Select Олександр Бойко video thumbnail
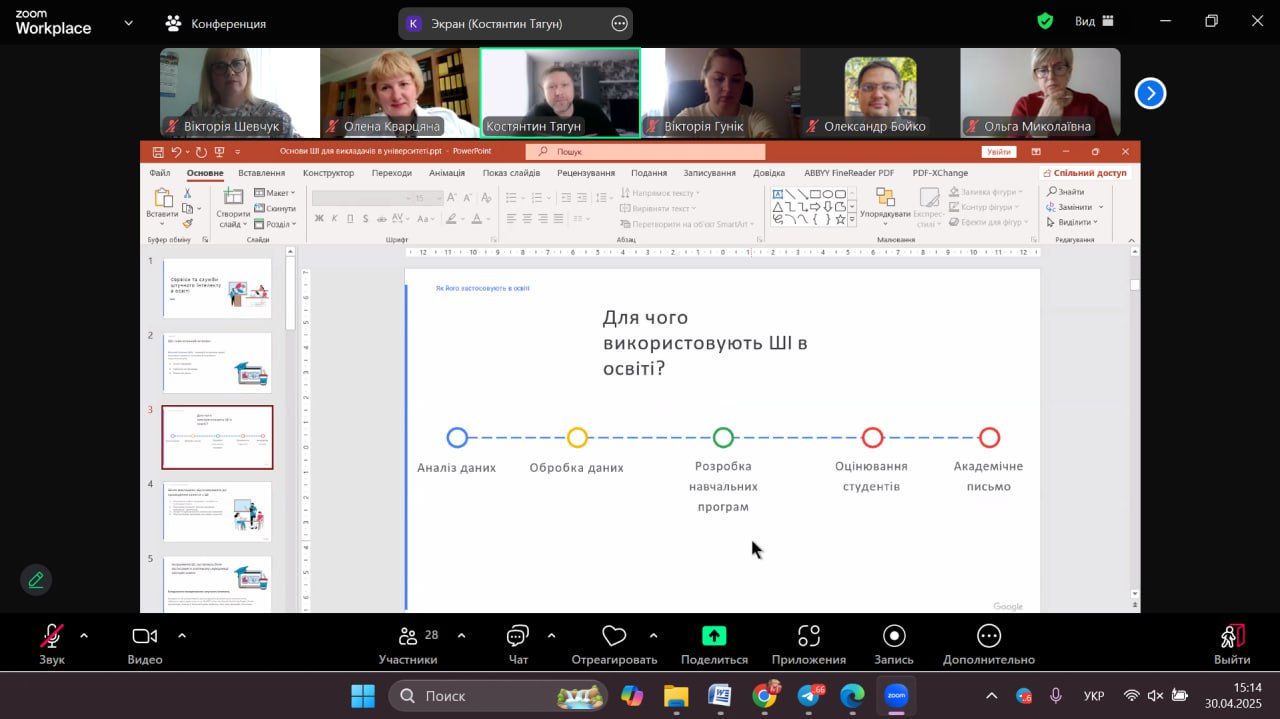 [x=880, y=92]
